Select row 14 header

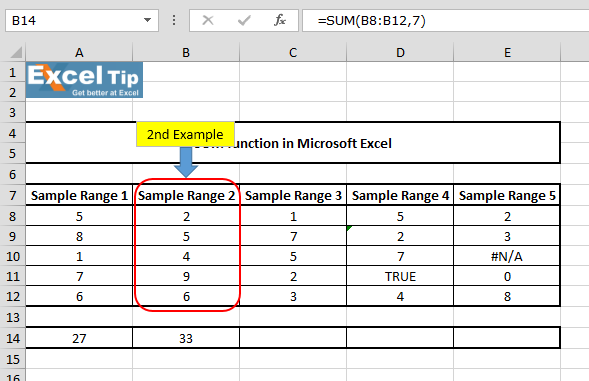tap(13, 338)
